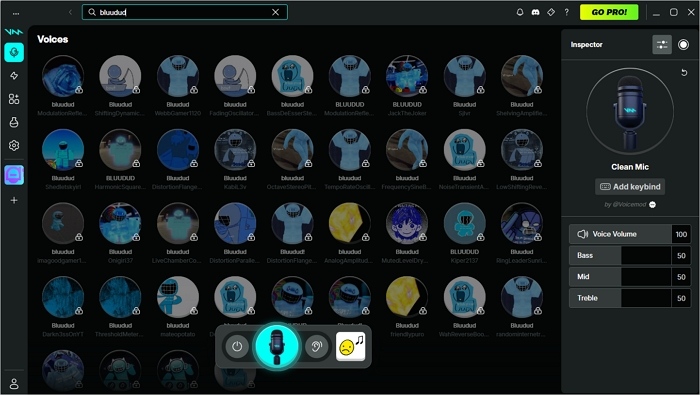The image size is (700, 395).
Task: Toggle the hear myself ear button
Action: [317, 346]
